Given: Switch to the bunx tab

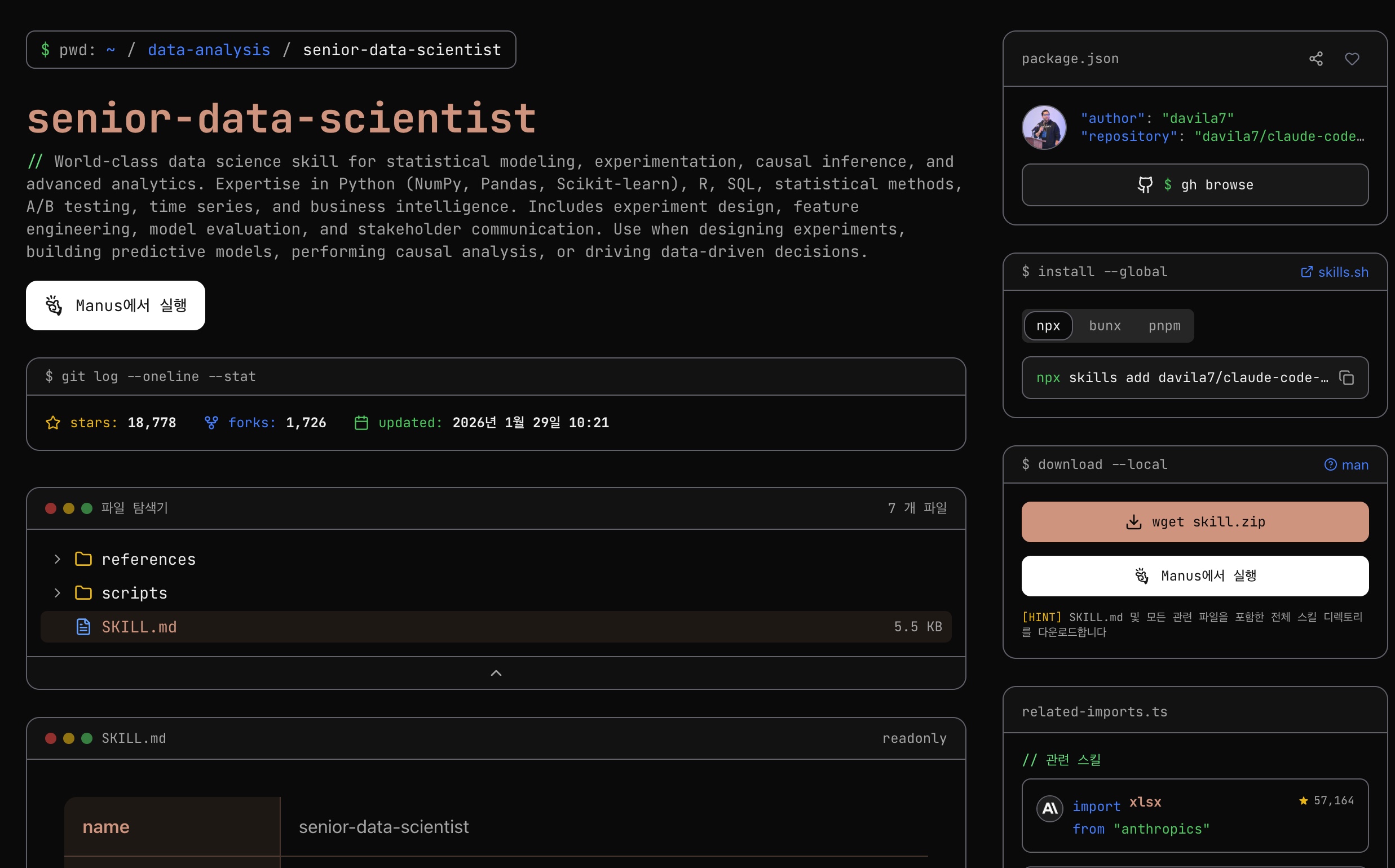Looking at the screenshot, I should [1105, 326].
